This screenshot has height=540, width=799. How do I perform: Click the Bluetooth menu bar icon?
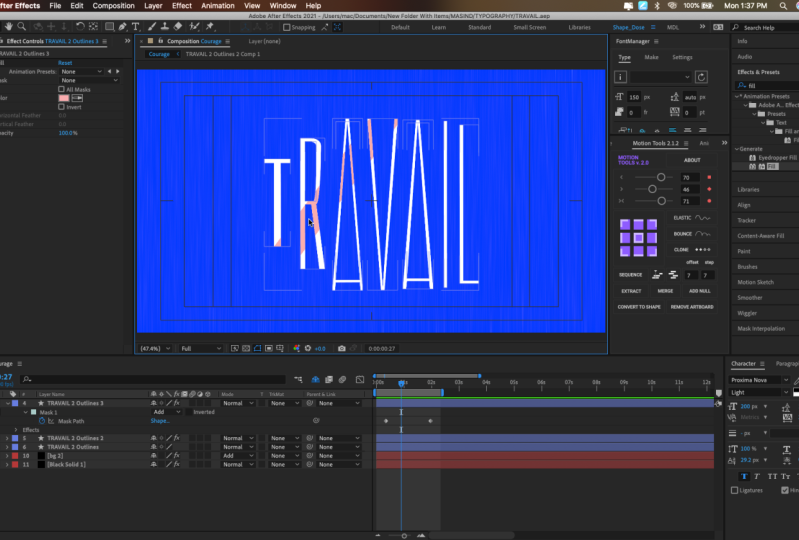tap(657, 6)
